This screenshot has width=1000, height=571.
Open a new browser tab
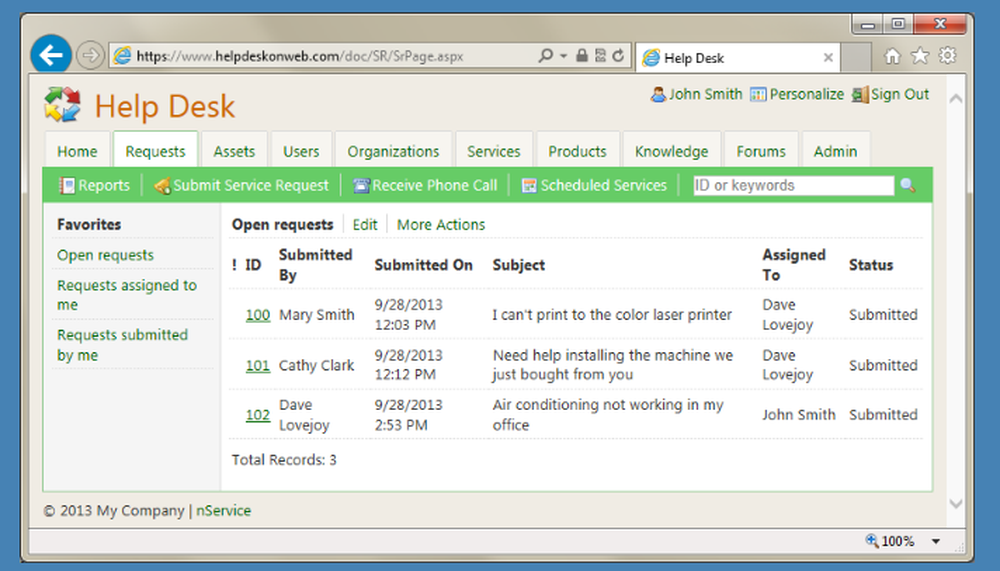(857, 57)
